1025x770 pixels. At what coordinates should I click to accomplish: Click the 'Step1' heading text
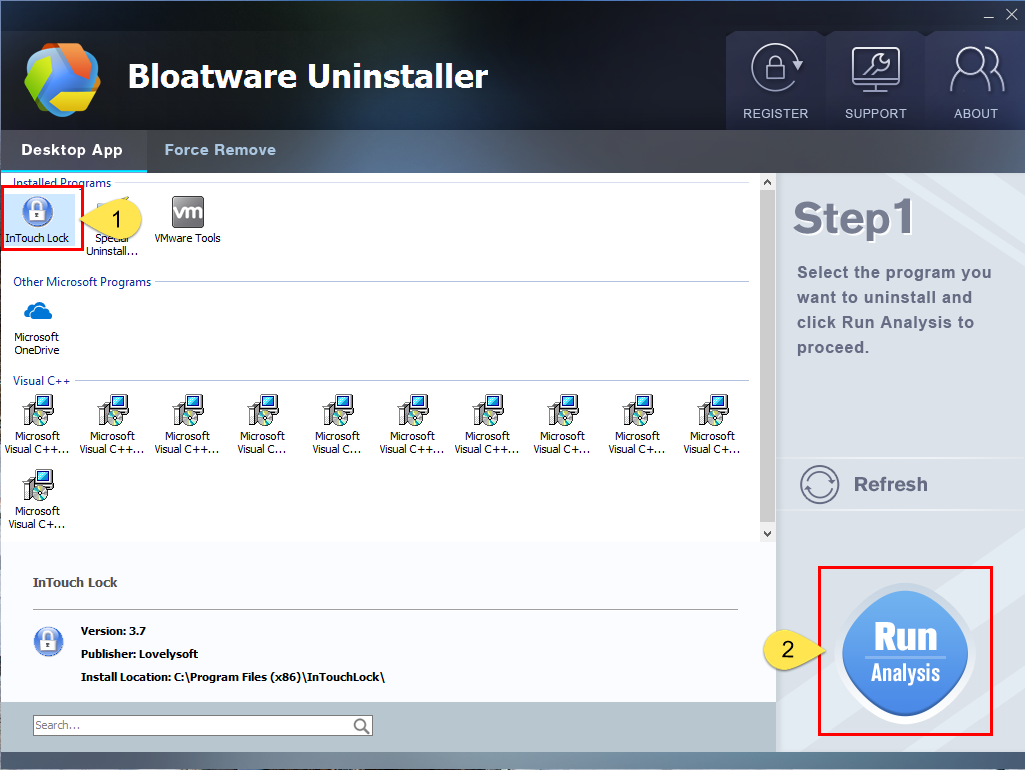pyautogui.click(x=853, y=218)
